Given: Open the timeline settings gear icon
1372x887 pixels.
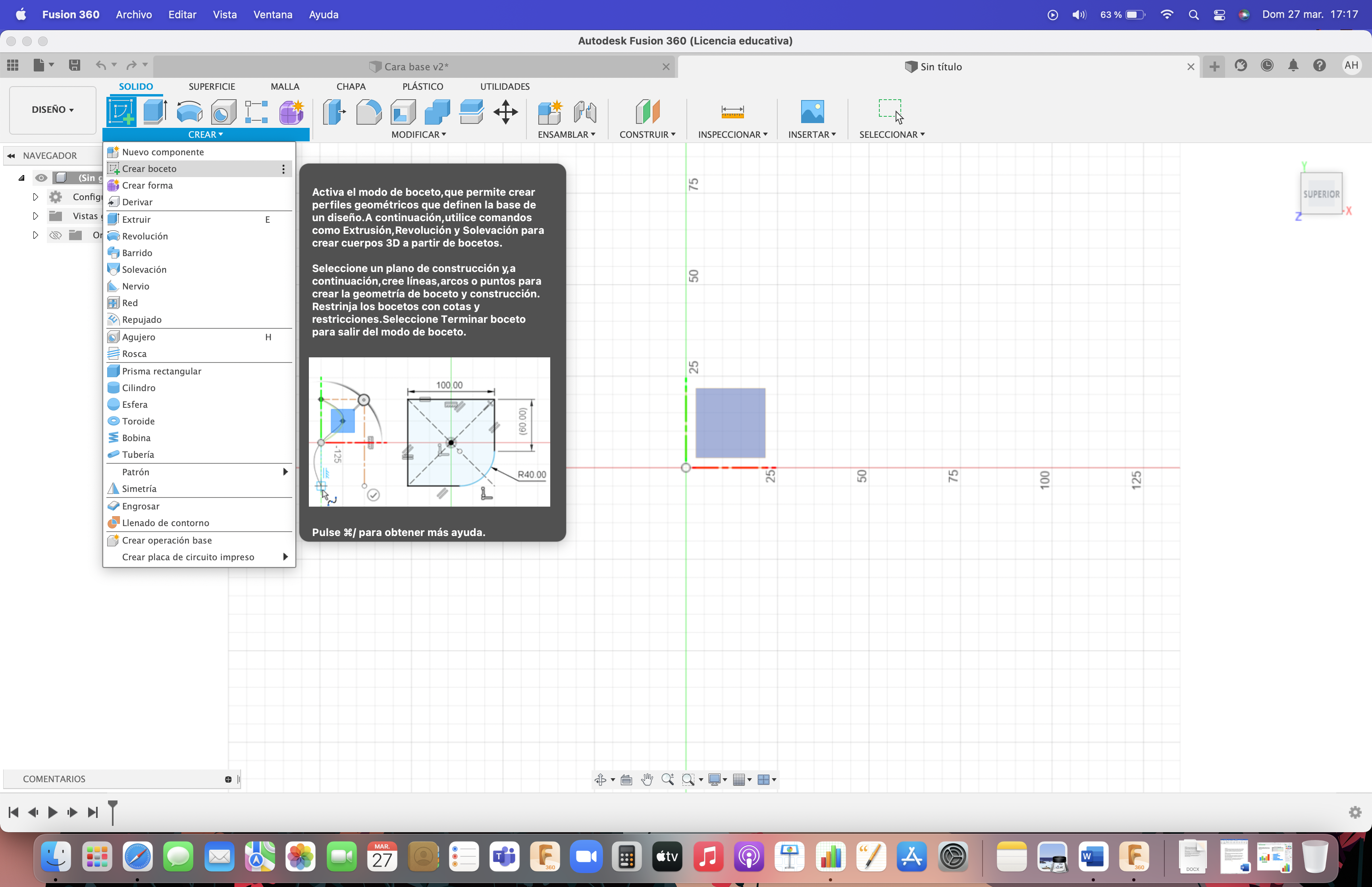Looking at the screenshot, I should (x=1355, y=812).
